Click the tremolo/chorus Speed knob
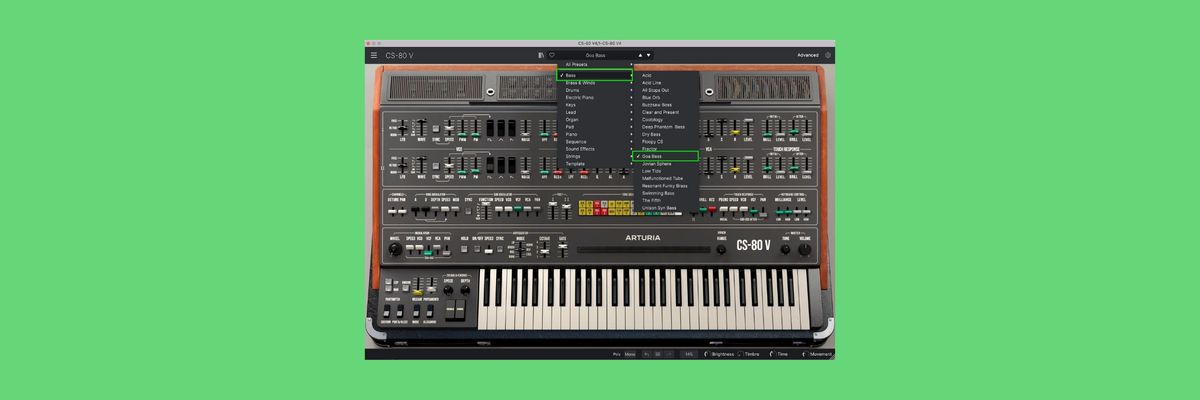 point(448,290)
